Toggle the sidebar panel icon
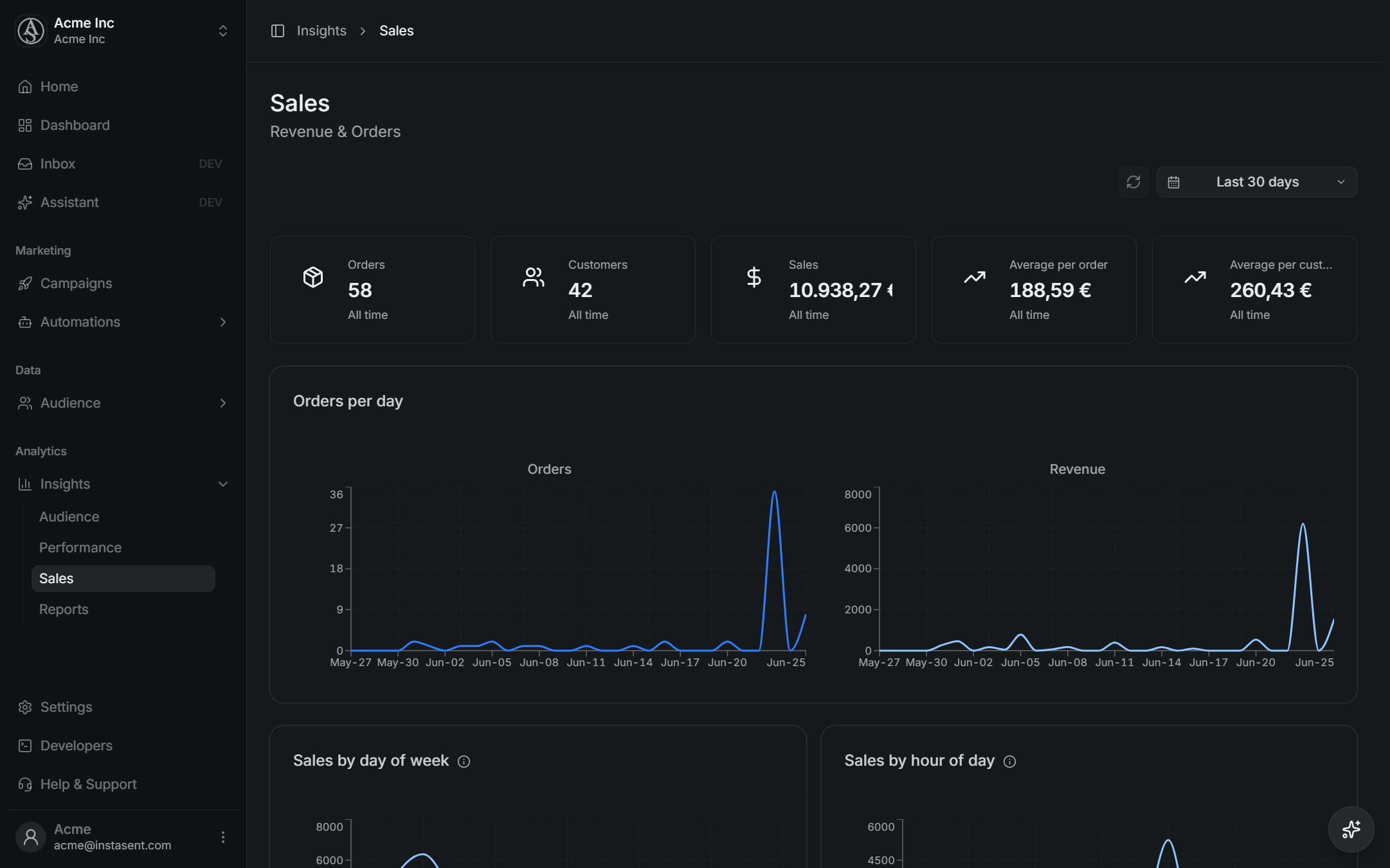 [278, 31]
